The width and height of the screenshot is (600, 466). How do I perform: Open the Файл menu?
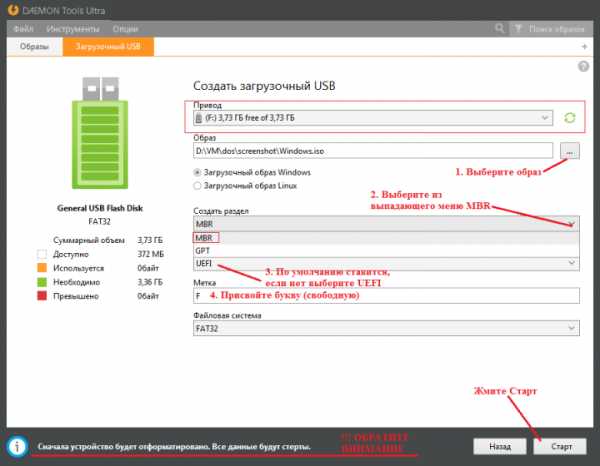23,29
